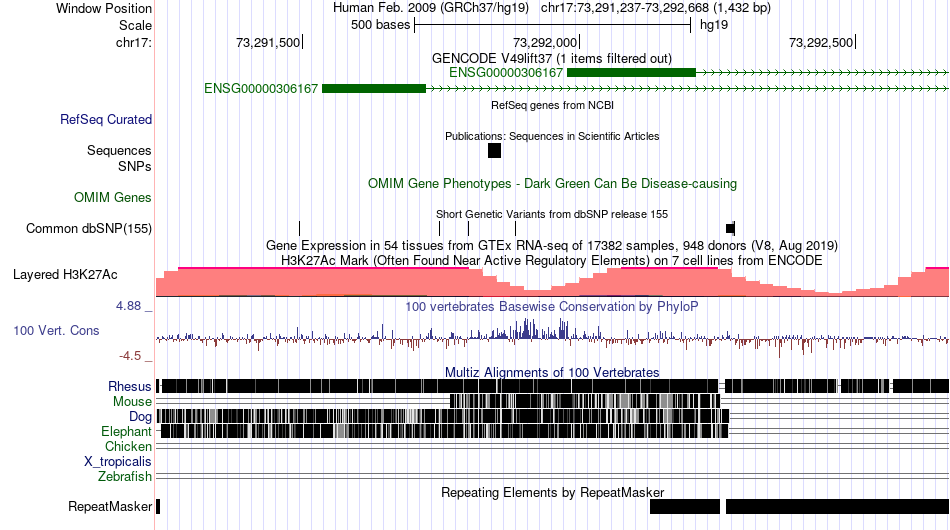Click the Sequences track label

[119, 150]
